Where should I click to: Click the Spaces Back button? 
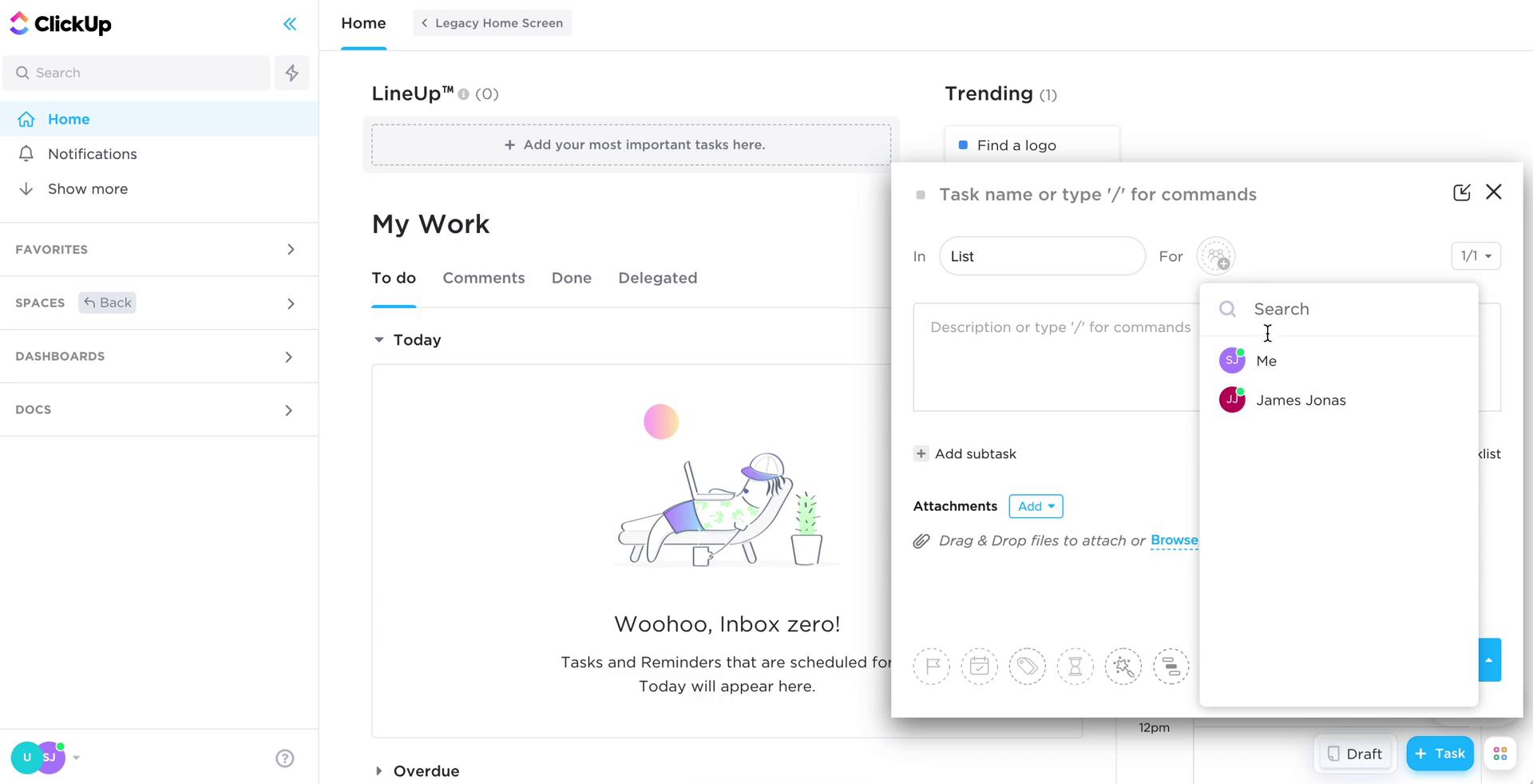[107, 303]
